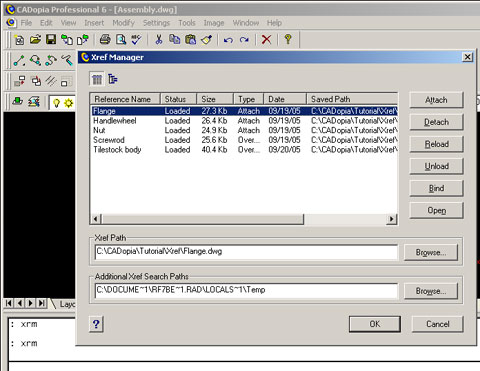The width and height of the screenshot is (480, 371).
Task: Click Browse next to Additional Xref Search Paths
Action: coord(431,291)
